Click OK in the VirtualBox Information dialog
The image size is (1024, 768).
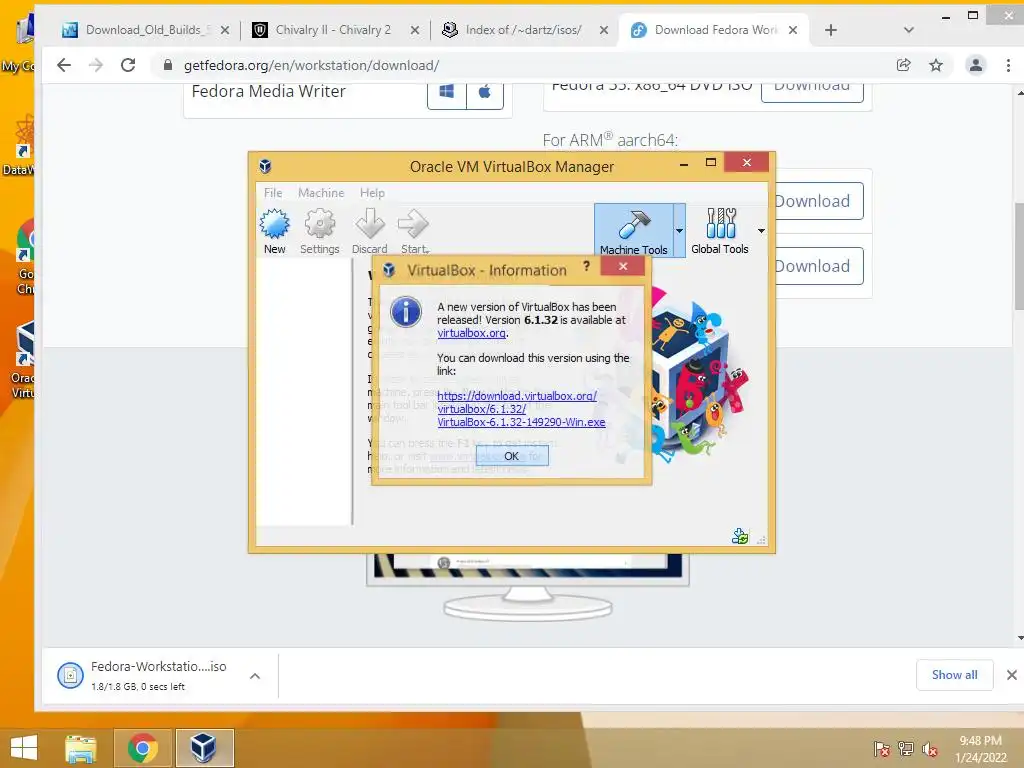(512, 456)
